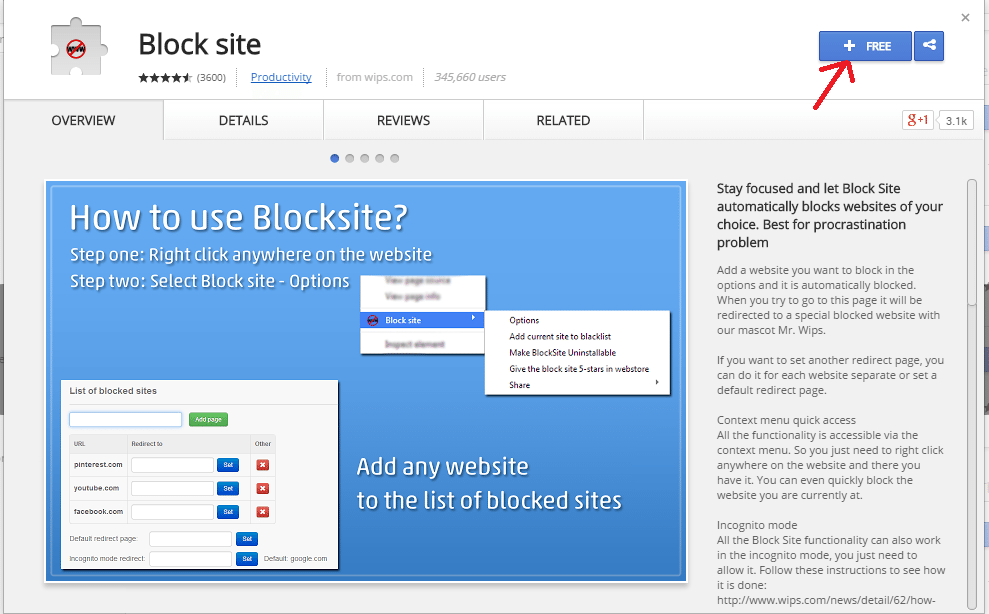Click the Share submenu entry

(520, 385)
